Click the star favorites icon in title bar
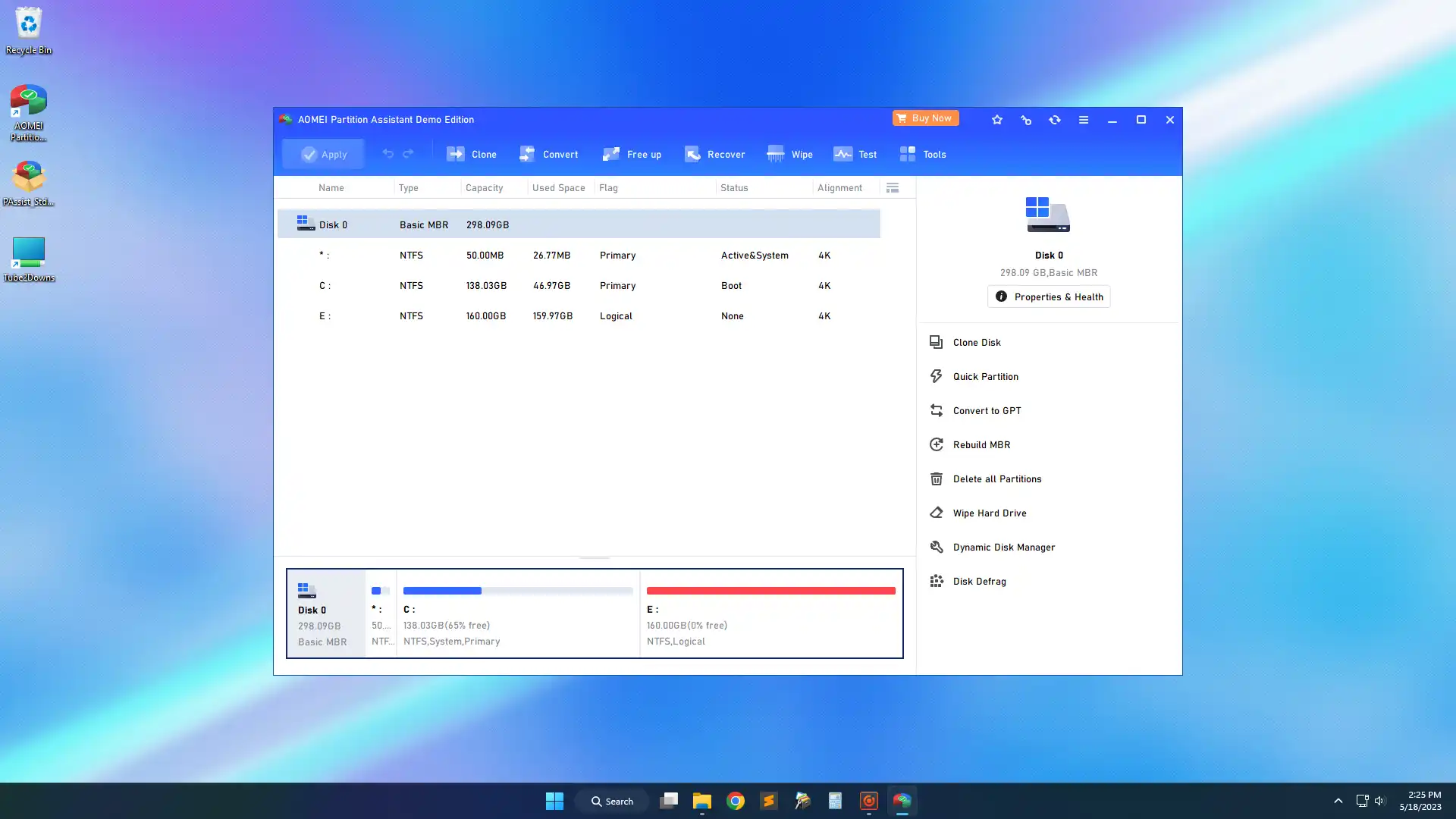 point(997,120)
